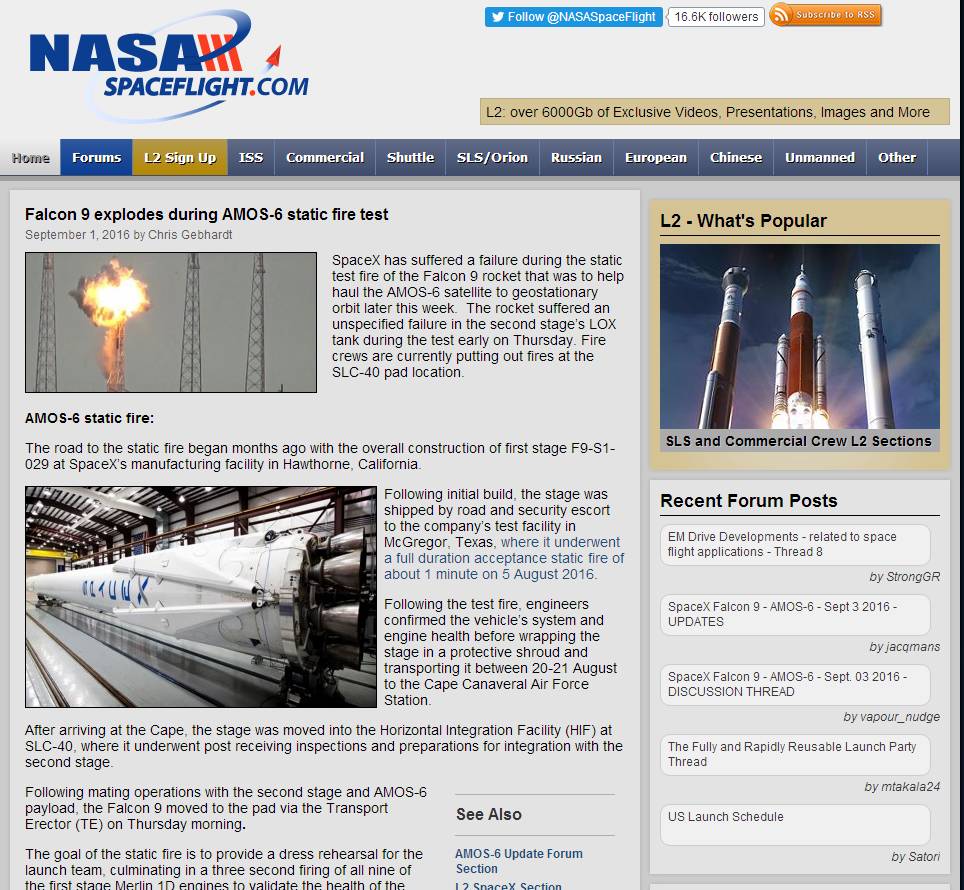Open the US Launch Schedule post
The height and width of the screenshot is (890, 964).
[x=795, y=824]
